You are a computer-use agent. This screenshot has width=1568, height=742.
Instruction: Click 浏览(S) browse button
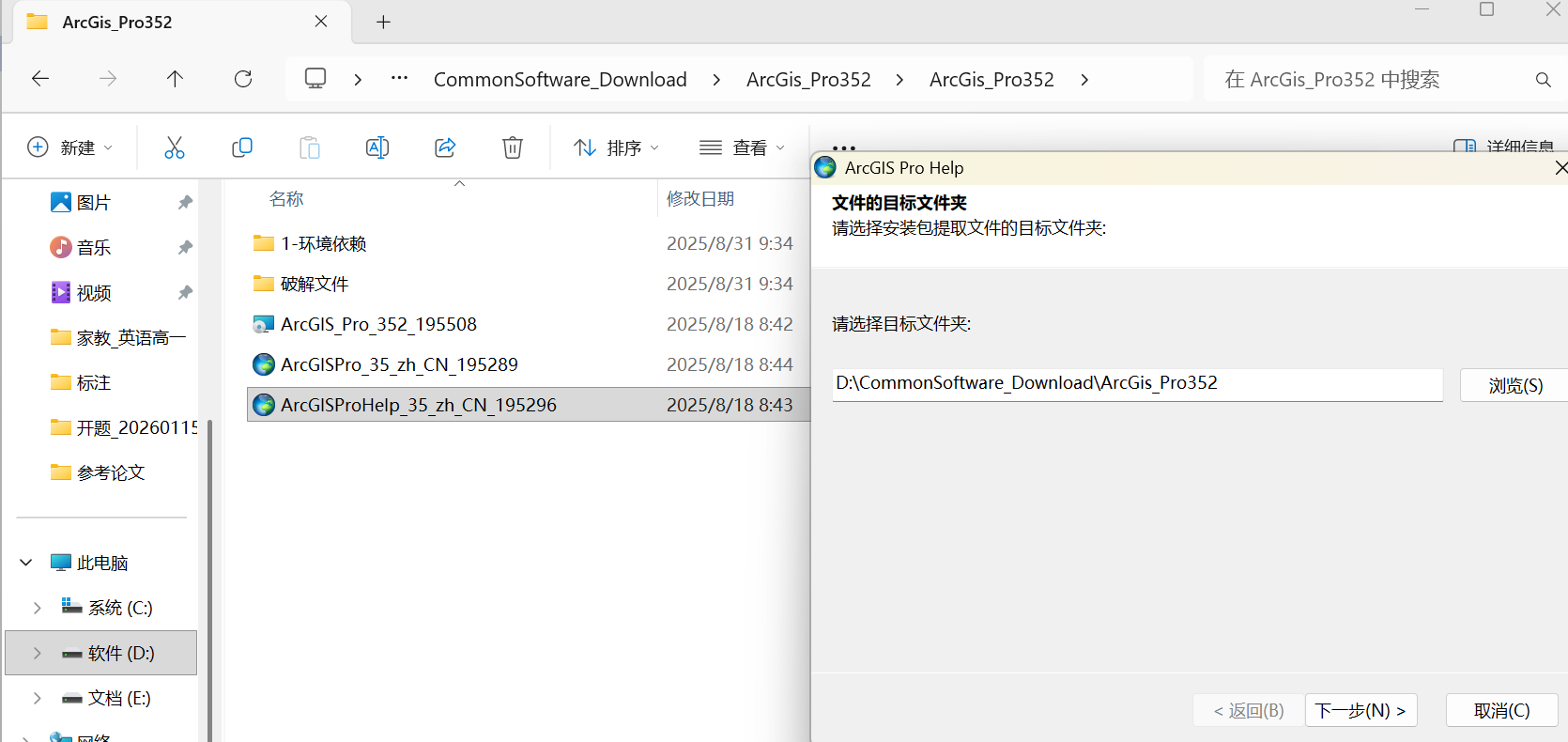[x=1514, y=385]
